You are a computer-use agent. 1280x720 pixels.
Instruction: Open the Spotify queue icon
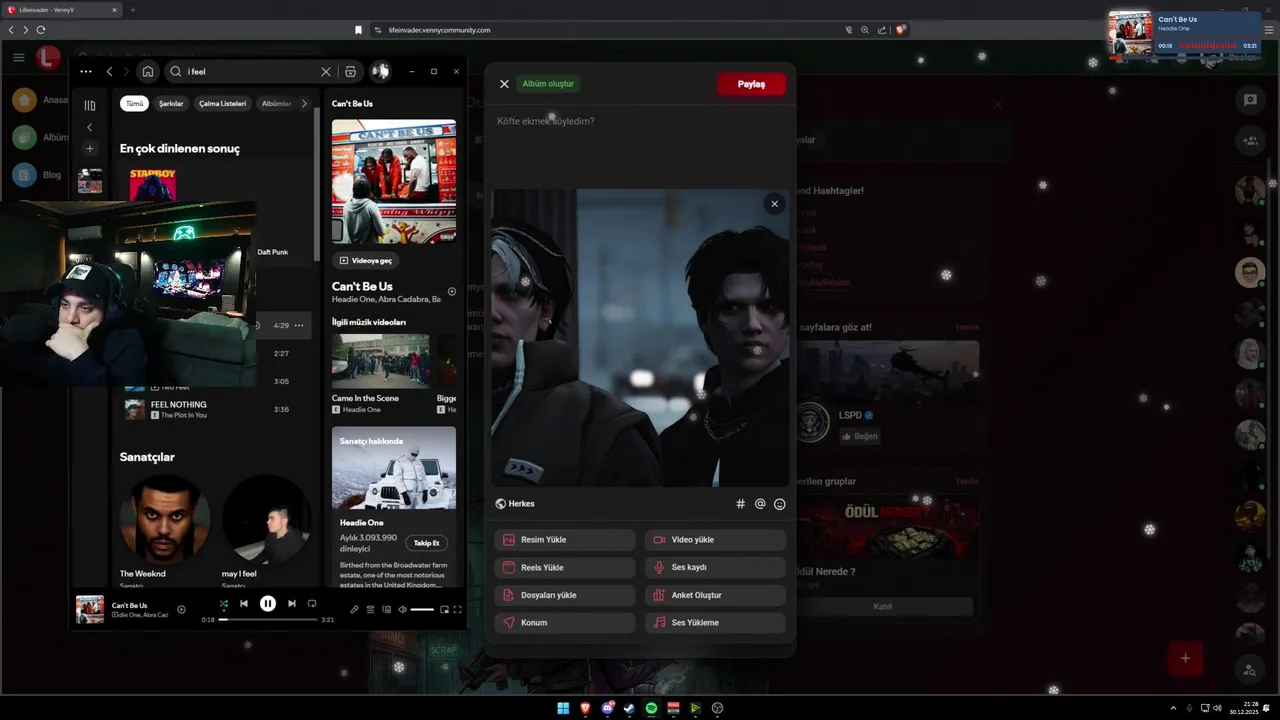point(370,609)
